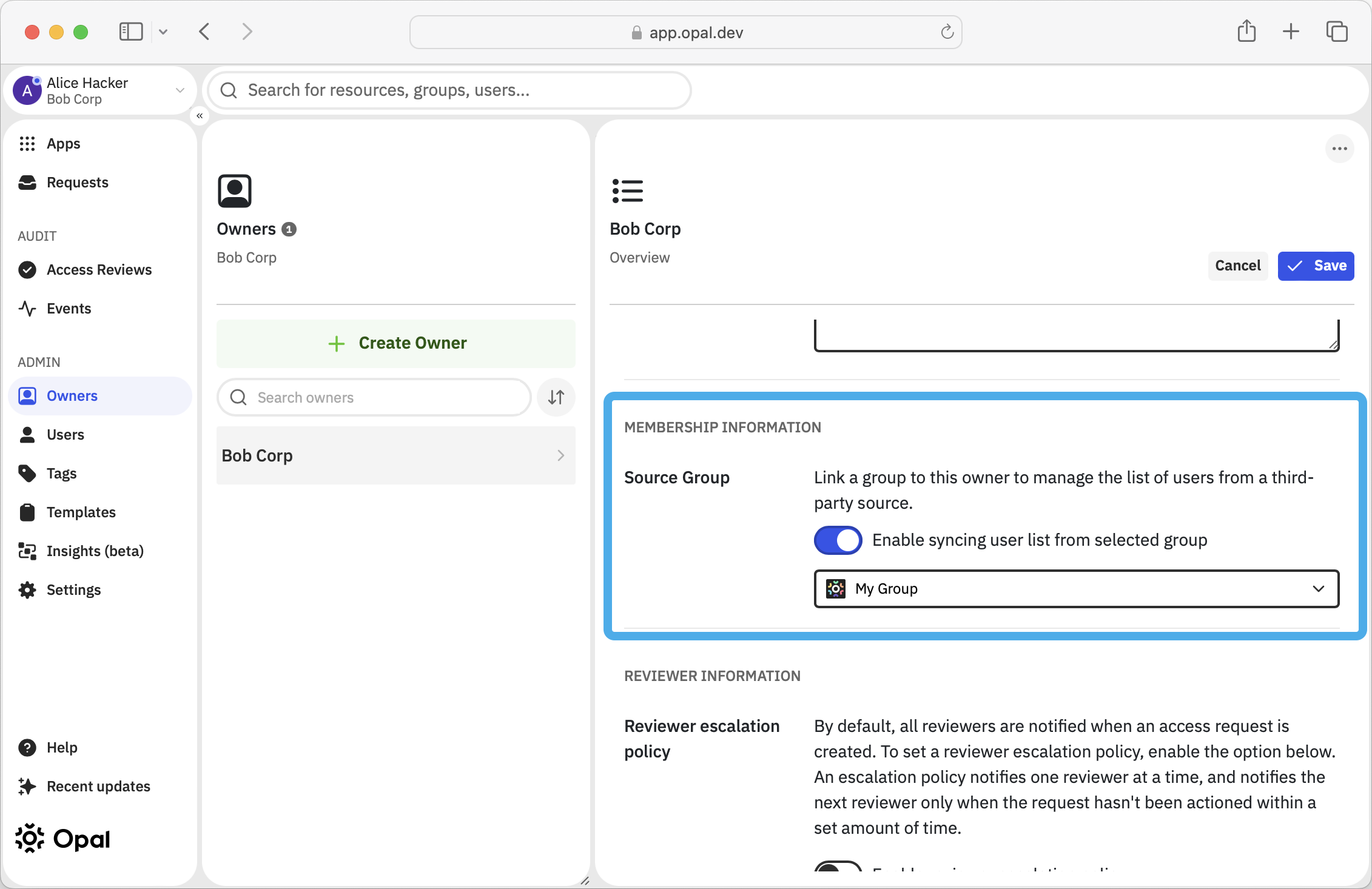
Task: Click Alice Hacker's avatar
Action: (27, 90)
